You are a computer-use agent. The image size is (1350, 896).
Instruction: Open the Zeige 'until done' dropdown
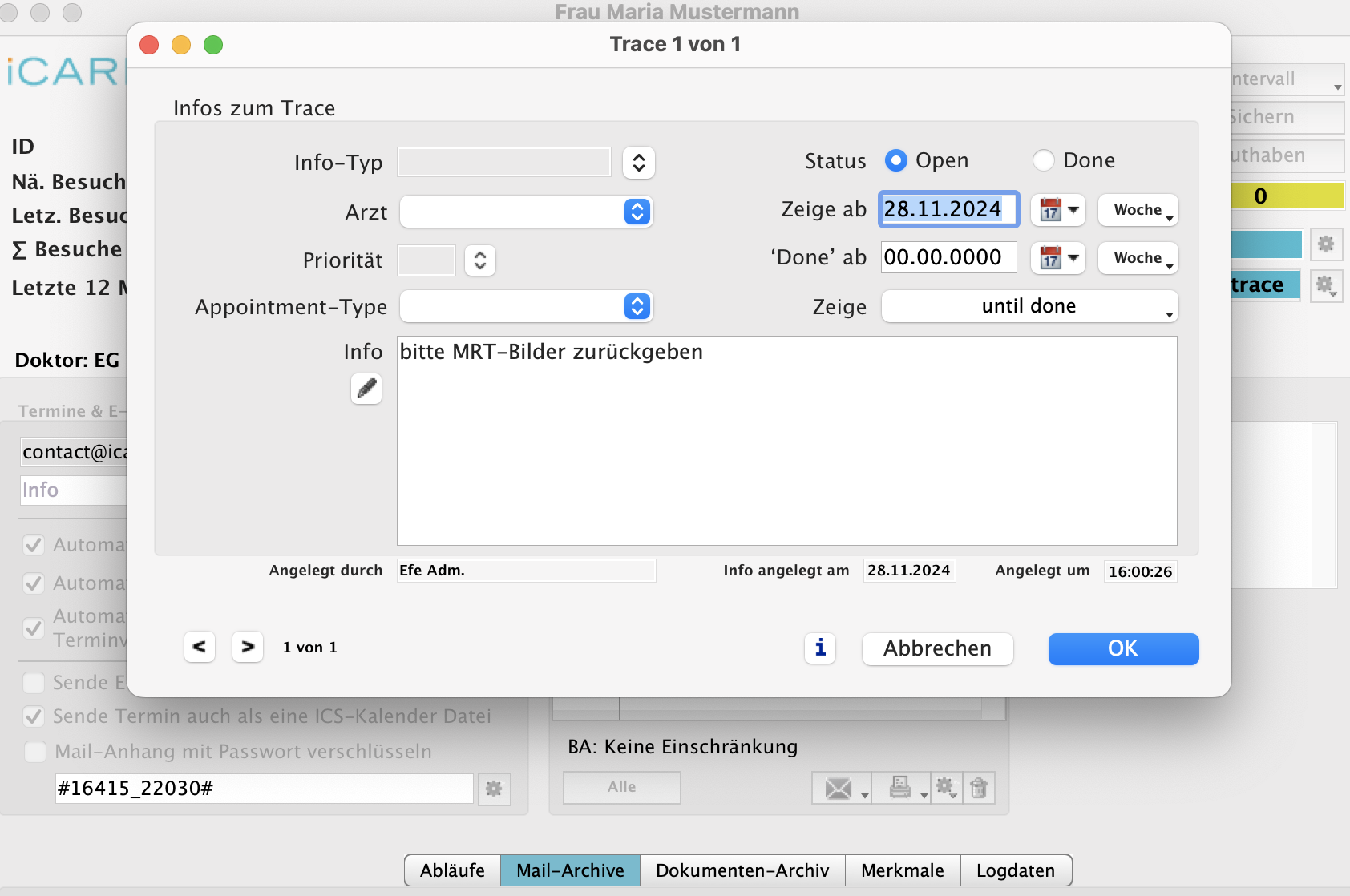point(1029,306)
